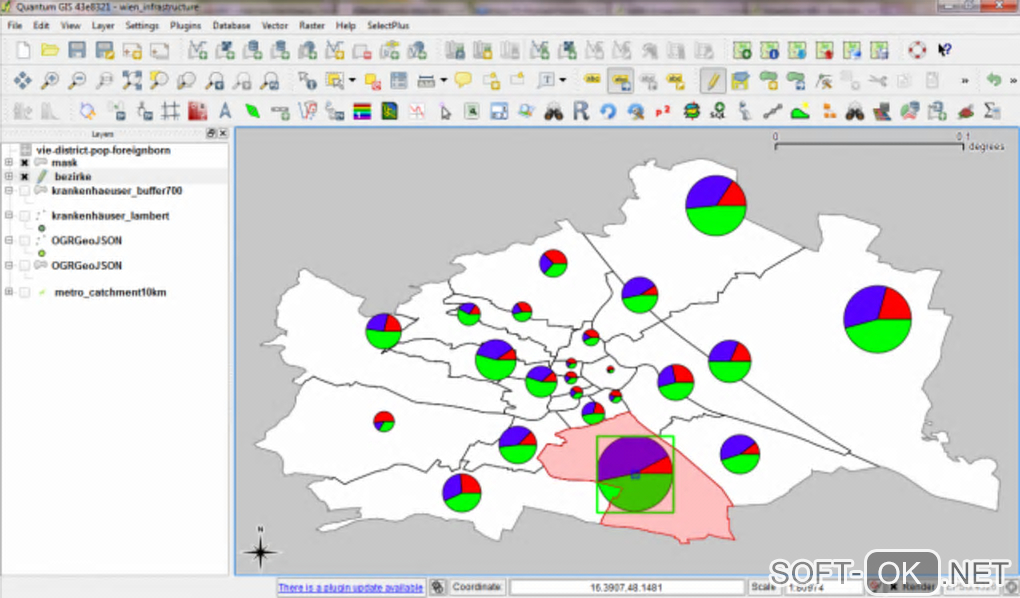The width and height of the screenshot is (1020, 598).
Task: Close the Layers panel
Action: (223, 133)
